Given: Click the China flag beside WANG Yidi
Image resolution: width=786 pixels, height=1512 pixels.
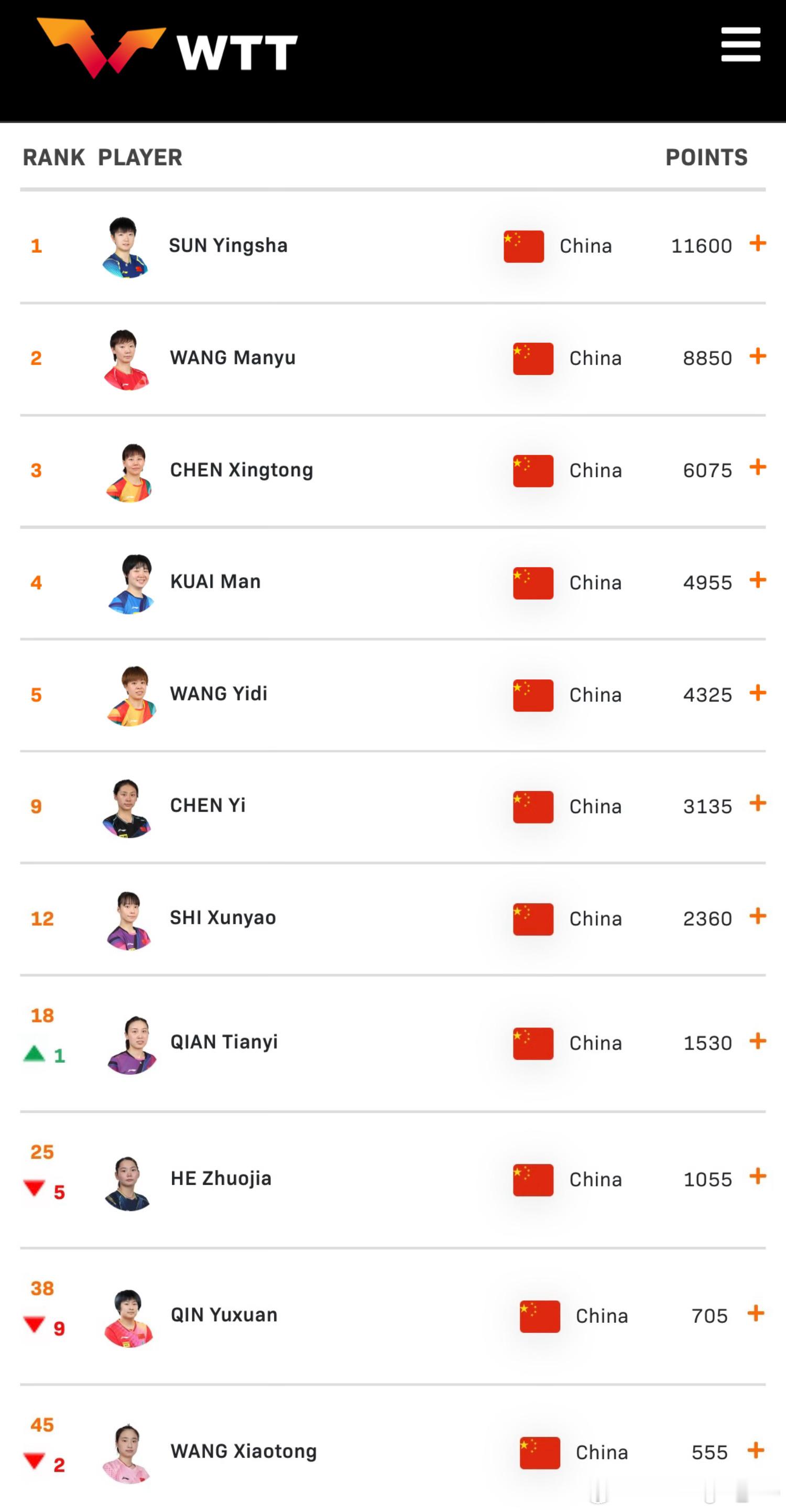Looking at the screenshot, I should click(x=532, y=695).
